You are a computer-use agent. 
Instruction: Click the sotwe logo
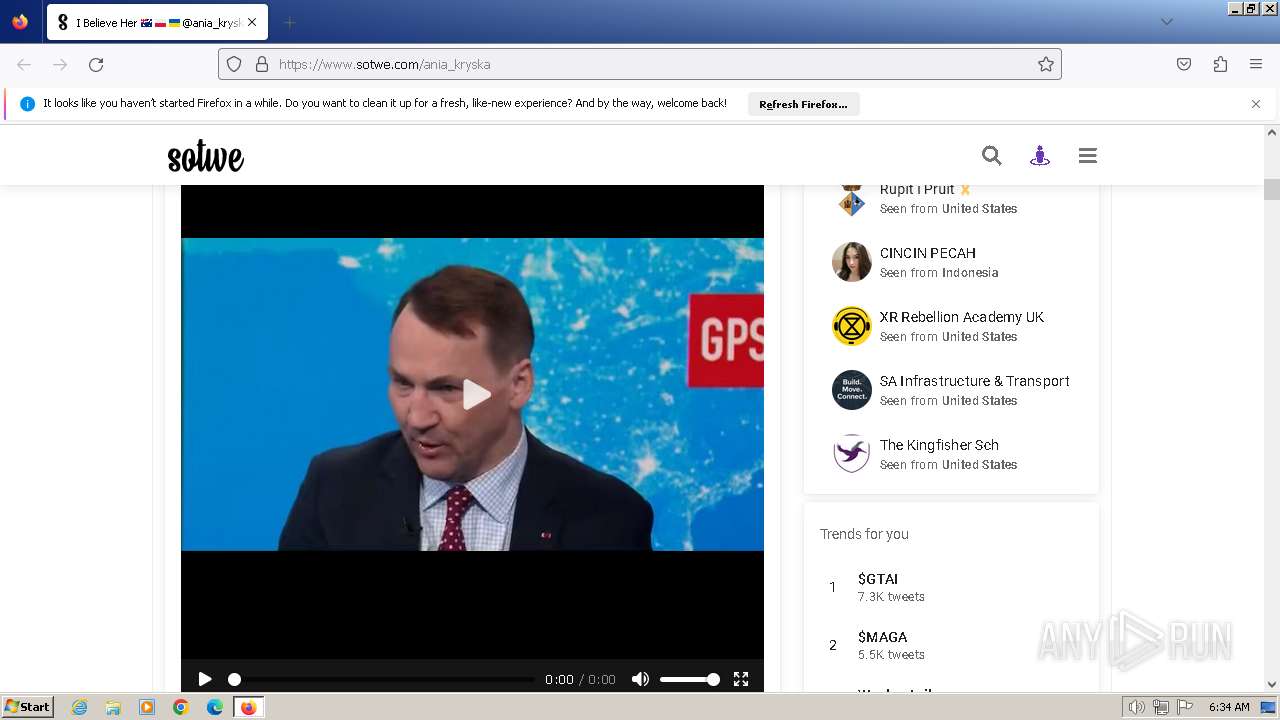[x=205, y=157]
